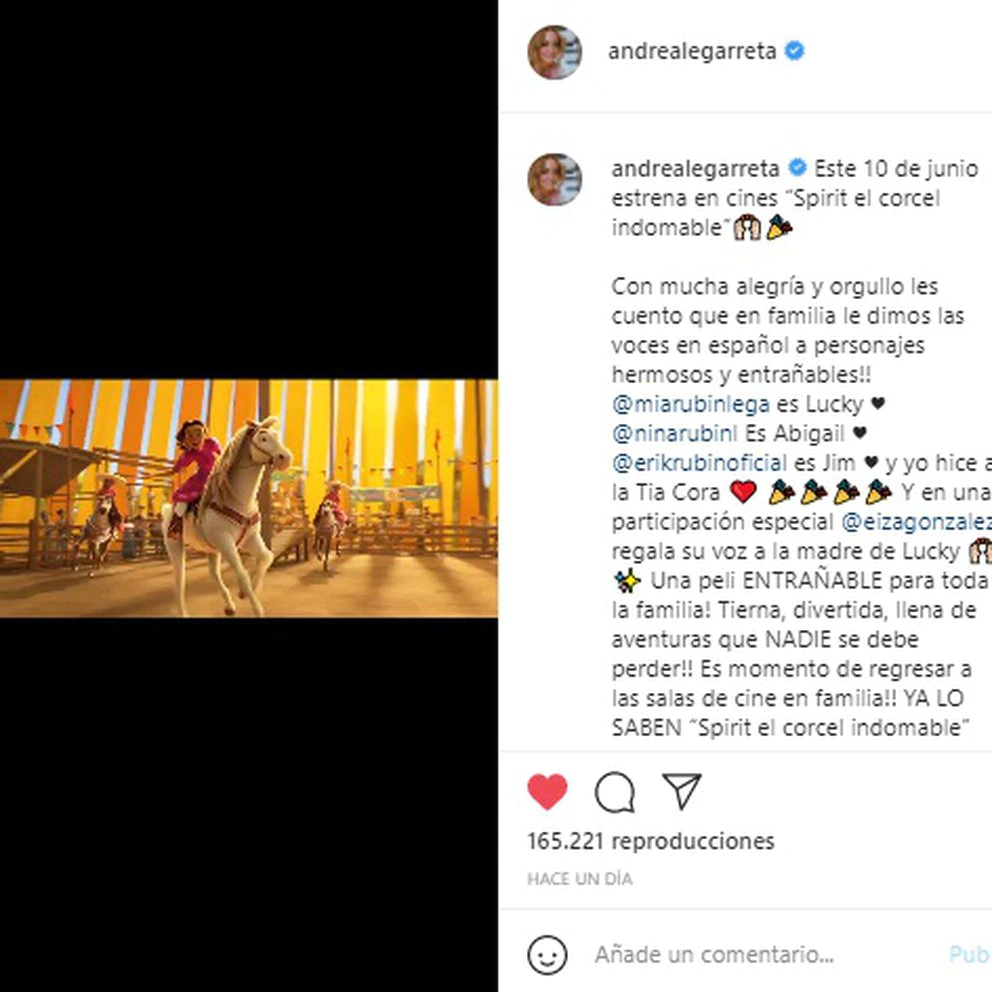
Task: Visit the @erikrubinoficial profile link
Action: click(x=699, y=463)
